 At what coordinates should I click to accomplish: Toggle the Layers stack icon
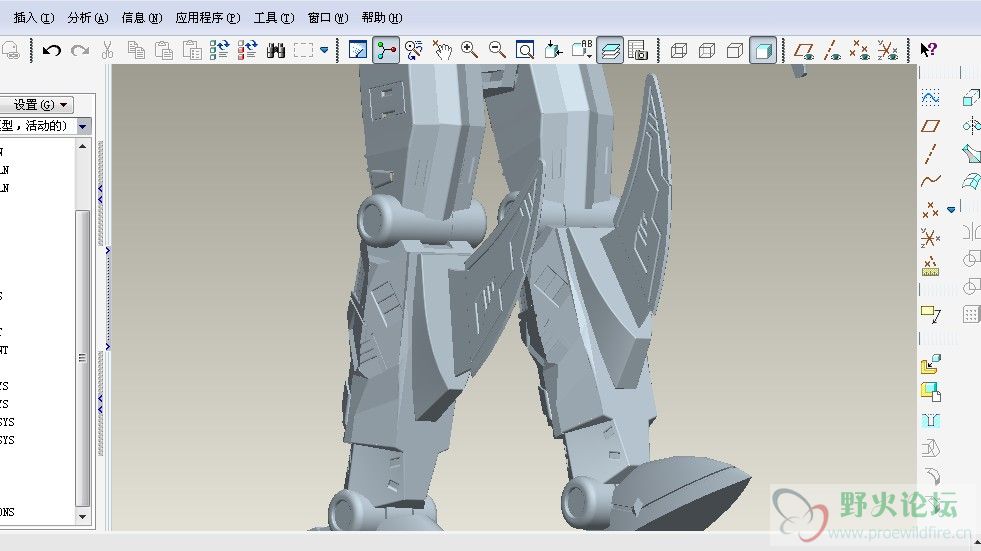[x=610, y=50]
